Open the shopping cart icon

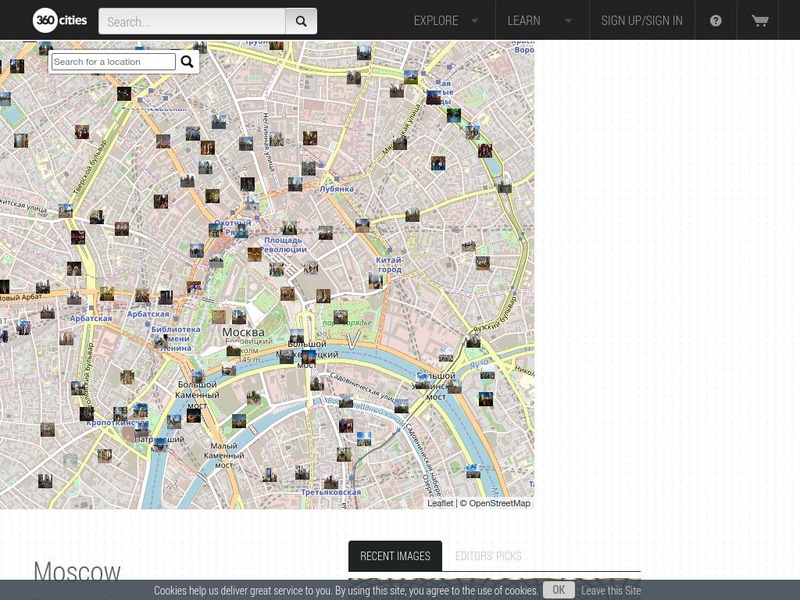pyautogui.click(x=762, y=19)
